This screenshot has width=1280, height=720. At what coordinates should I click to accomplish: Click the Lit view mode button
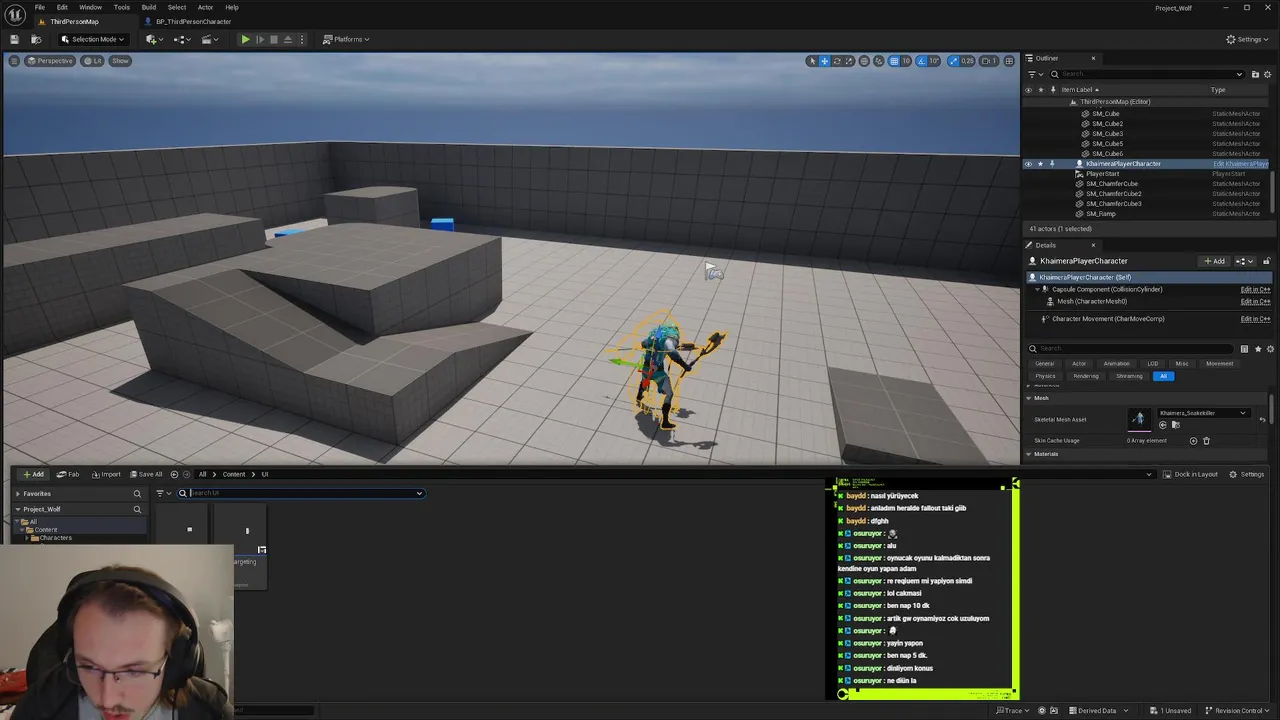(92, 61)
